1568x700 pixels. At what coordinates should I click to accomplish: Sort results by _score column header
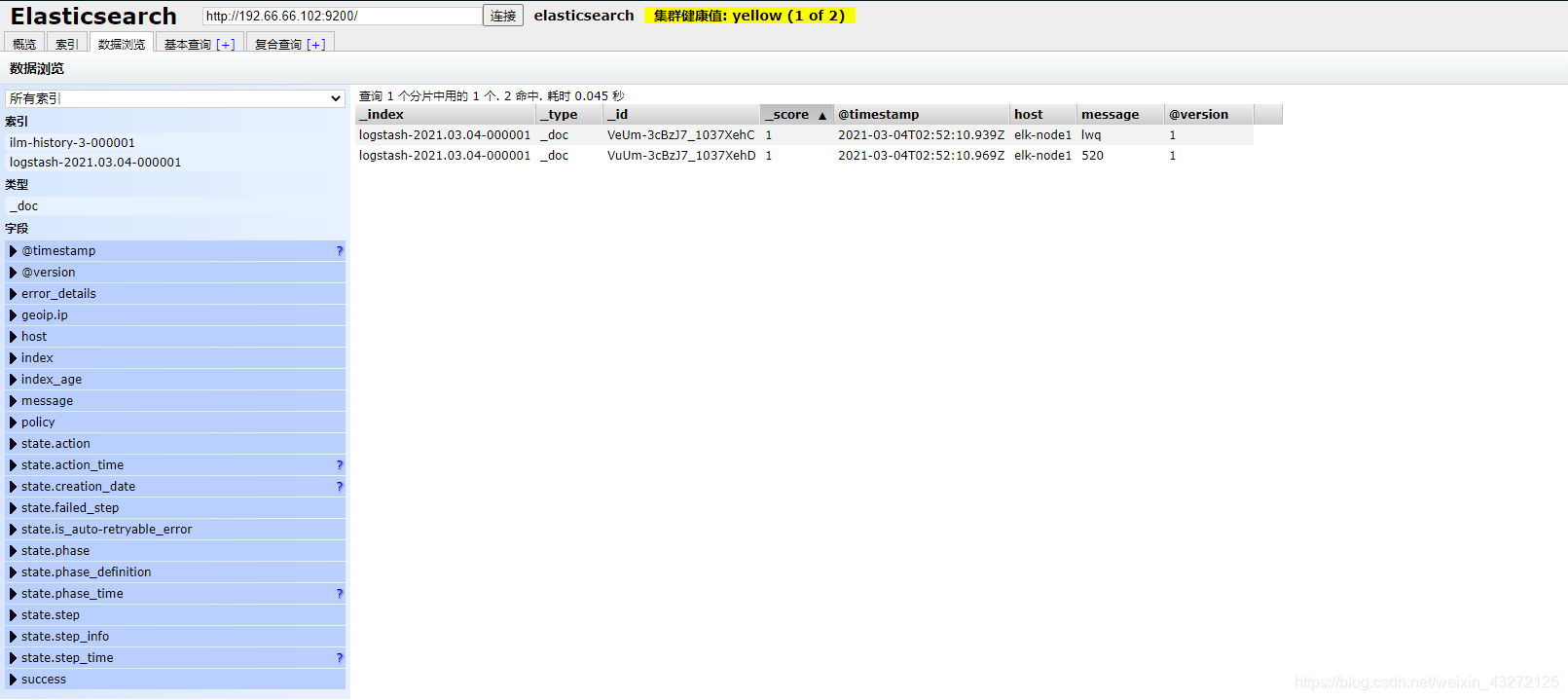click(x=797, y=114)
